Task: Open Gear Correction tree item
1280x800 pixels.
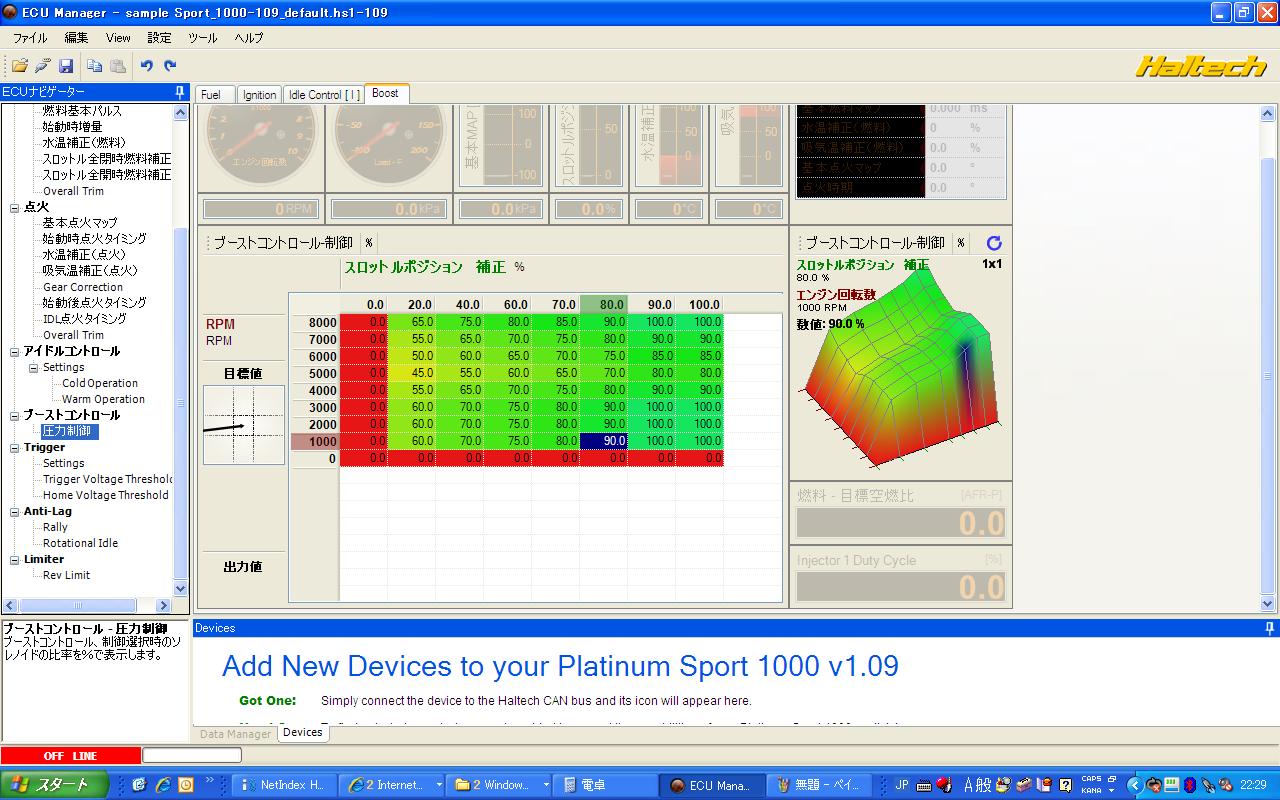Action: [83, 287]
